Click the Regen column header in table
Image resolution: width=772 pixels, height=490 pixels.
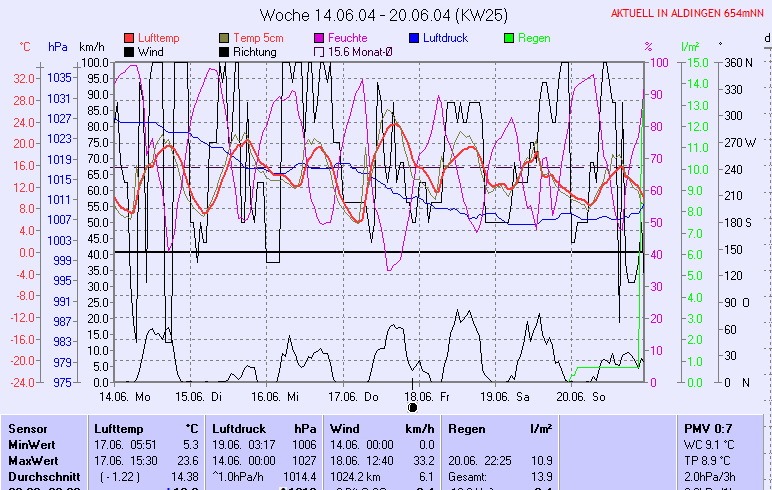point(468,428)
